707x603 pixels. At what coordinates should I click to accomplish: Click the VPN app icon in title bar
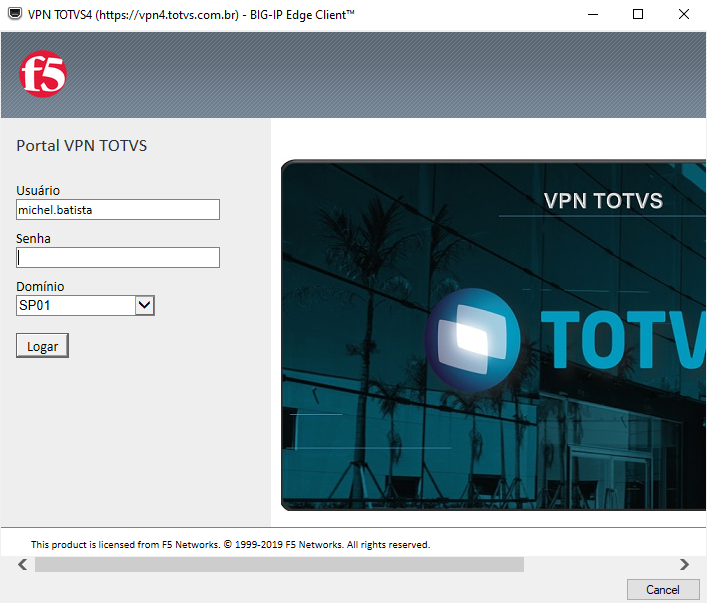[x=15, y=14]
